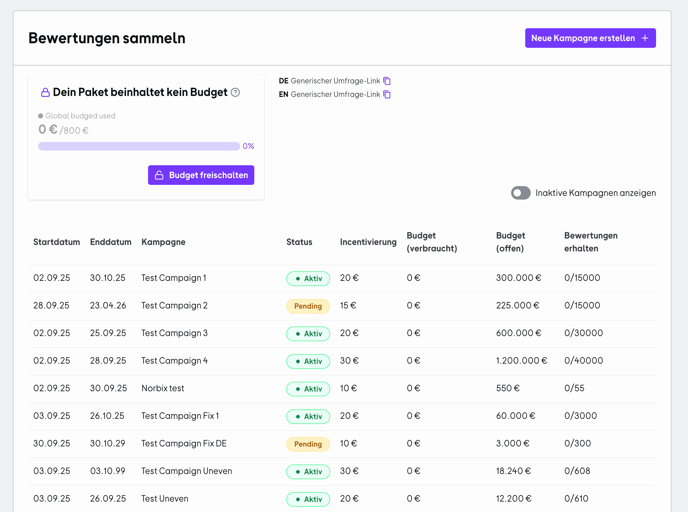Image resolution: width=688 pixels, height=512 pixels.
Task: Click the Incentivierung column header
Action: pos(368,242)
